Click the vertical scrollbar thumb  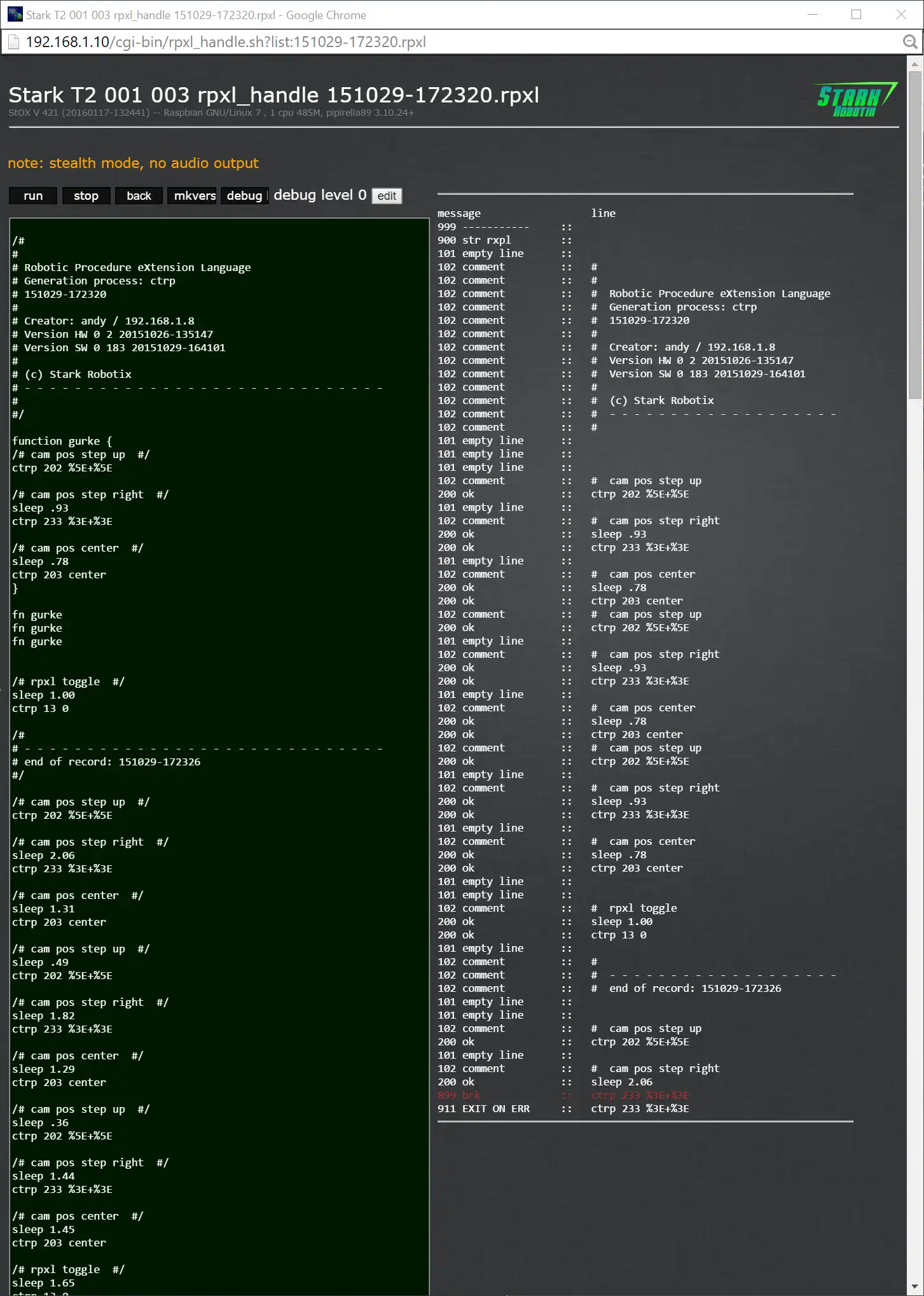[x=914, y=235]
